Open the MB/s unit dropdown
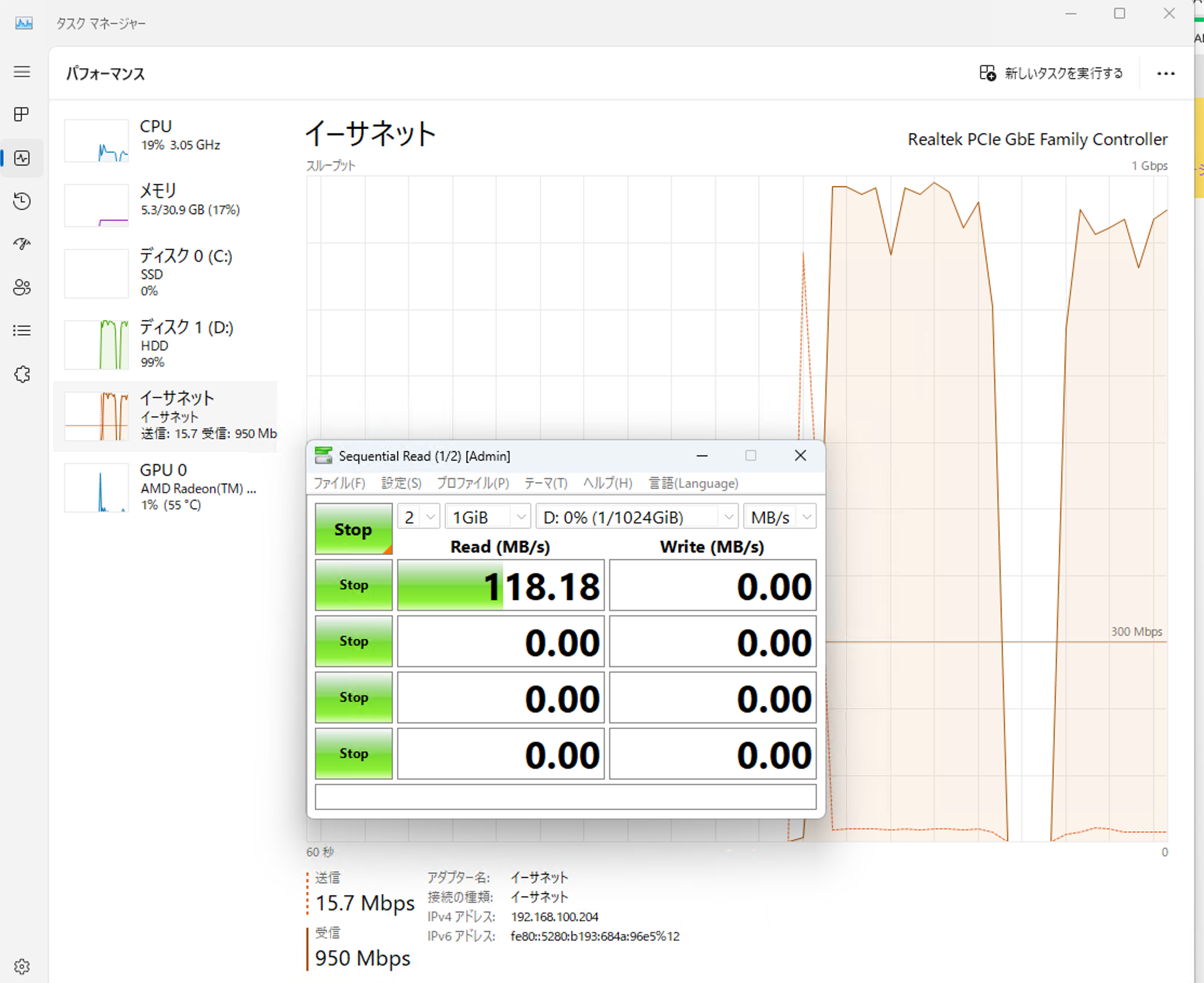The width and height of the screenshot is (1204, 983). click(x=780, y=517)
